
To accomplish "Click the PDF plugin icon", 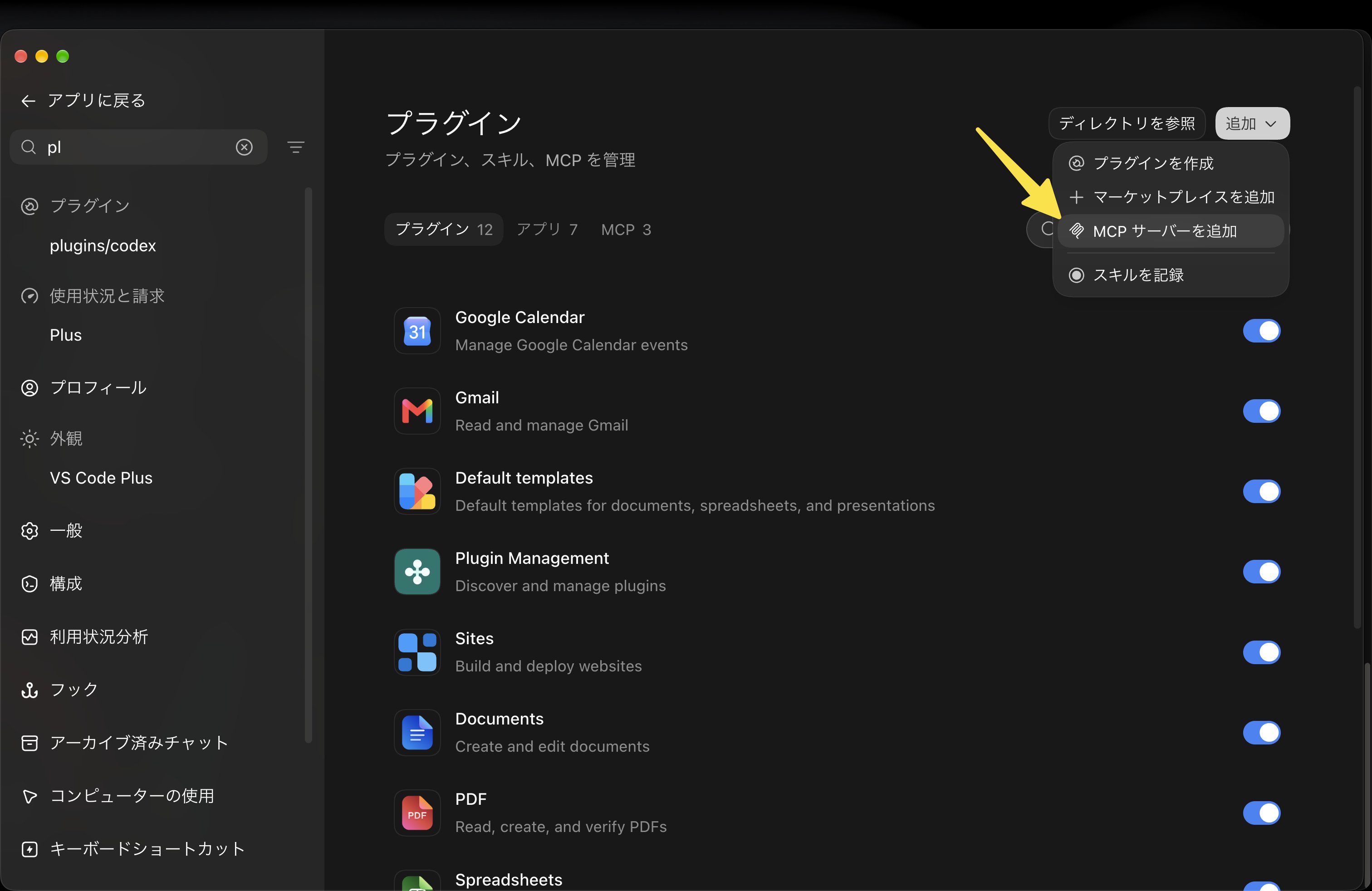I will pyautogui.click(x=417, y=813).
